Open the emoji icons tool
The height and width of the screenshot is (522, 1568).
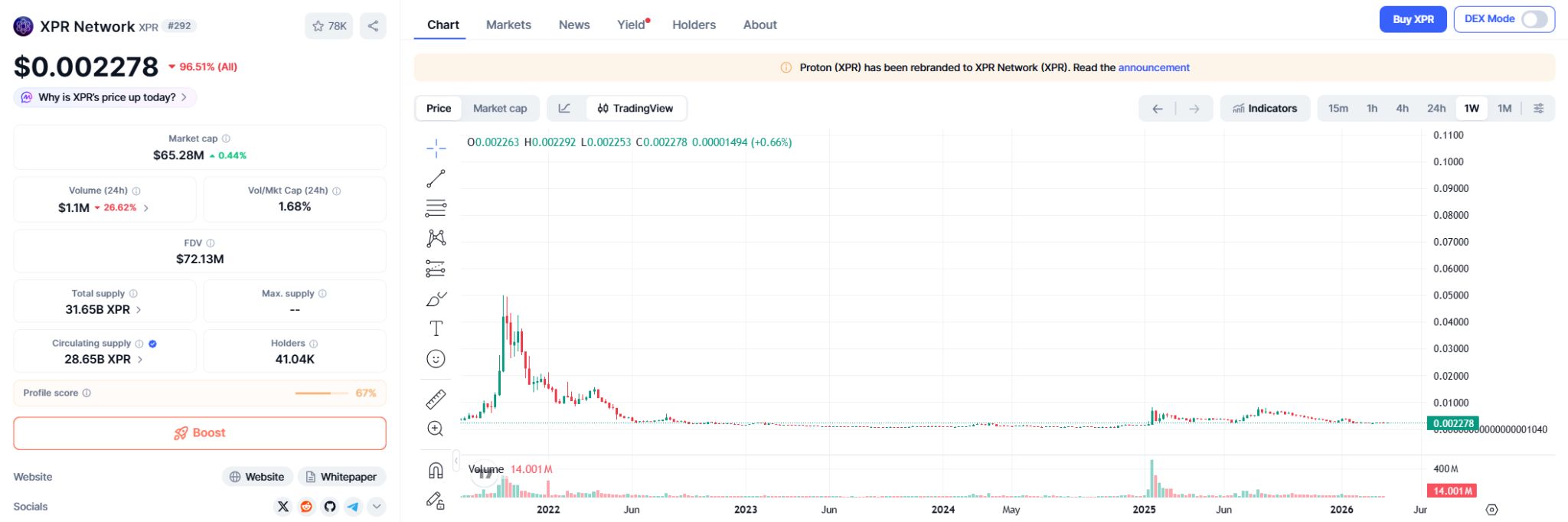tap(436, 359)
